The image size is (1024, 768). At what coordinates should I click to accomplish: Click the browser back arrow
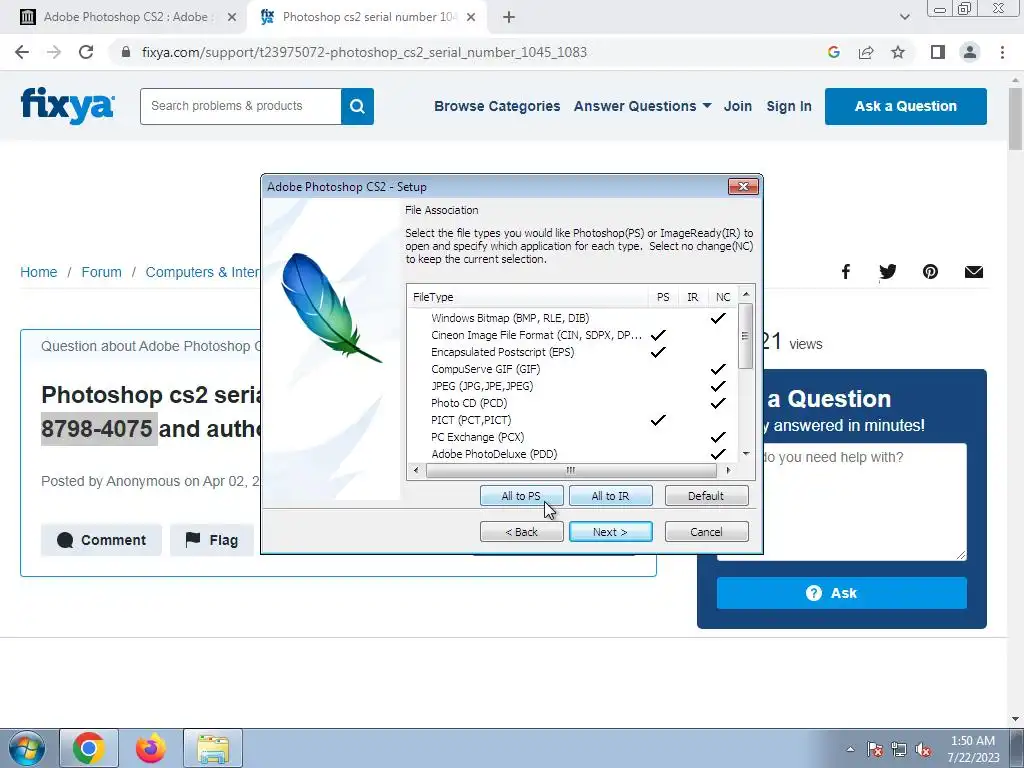pyautogui.click(x=22, y=52)
